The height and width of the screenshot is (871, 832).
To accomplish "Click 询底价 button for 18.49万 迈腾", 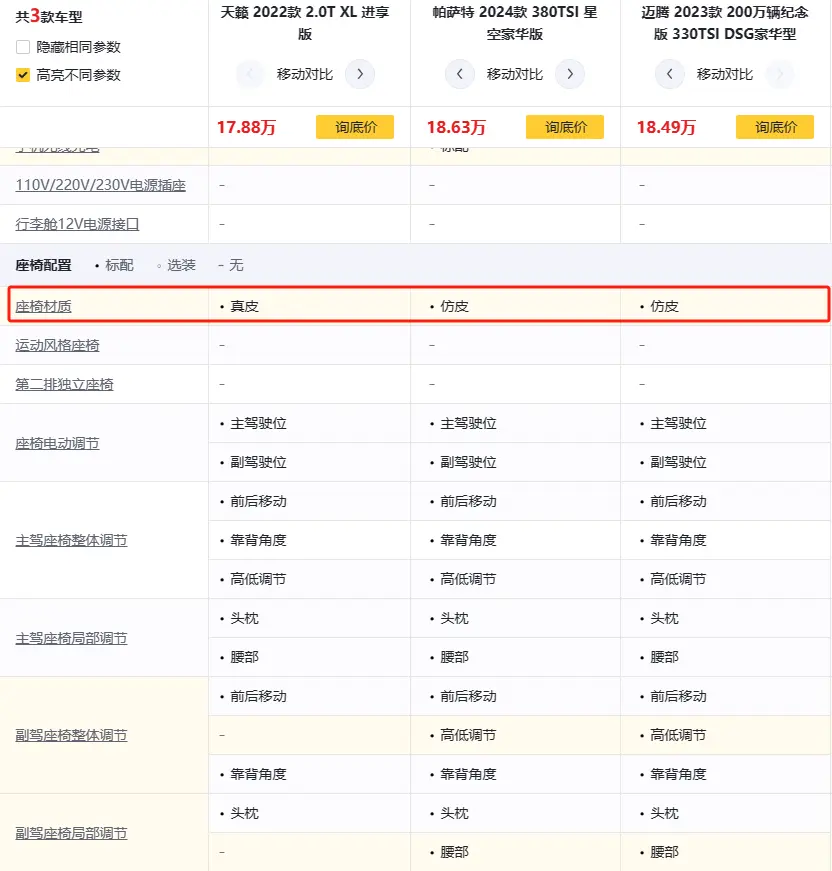I will tap(775, 127).
